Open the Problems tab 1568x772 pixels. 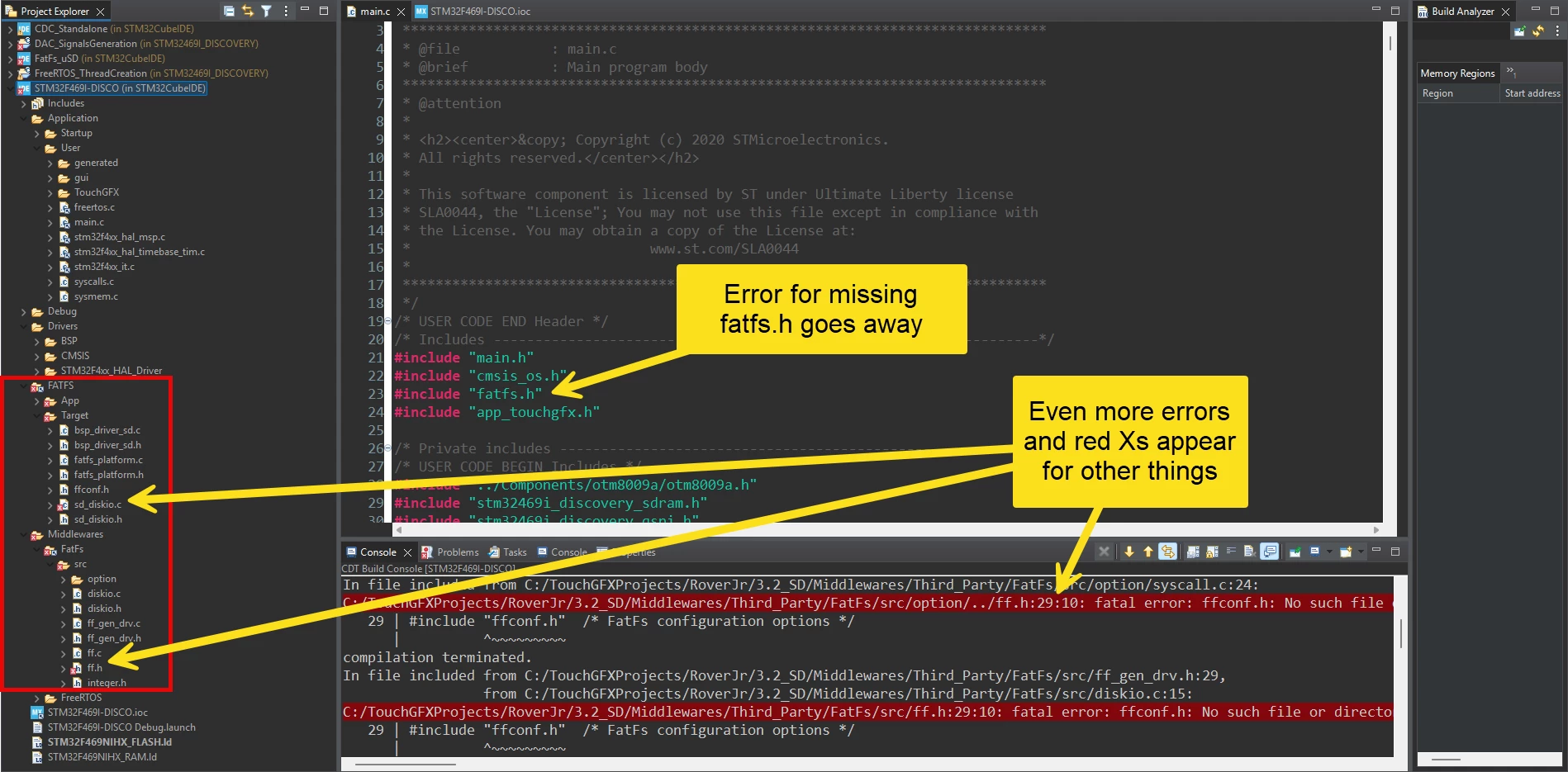coord(450,552)
